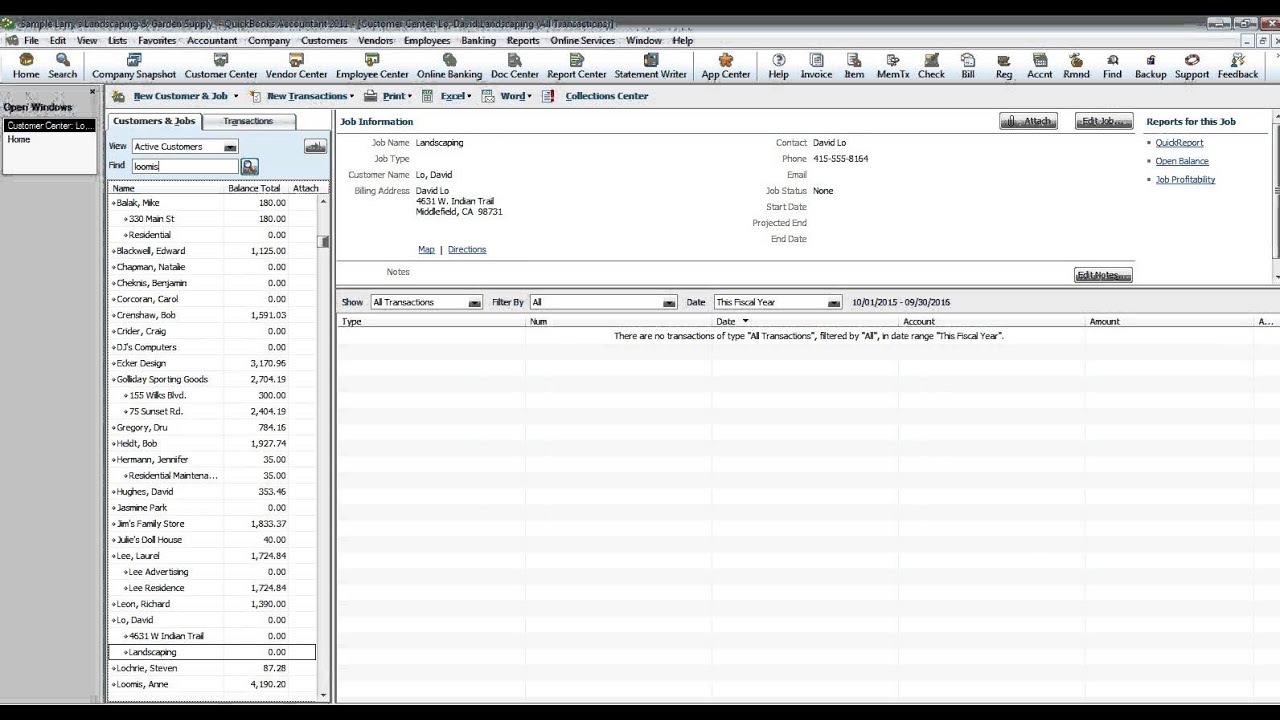Viewport: 1280px width, 720px height.
Task: Open Doc Center toolbar icon
Action: tap(515, 66)
